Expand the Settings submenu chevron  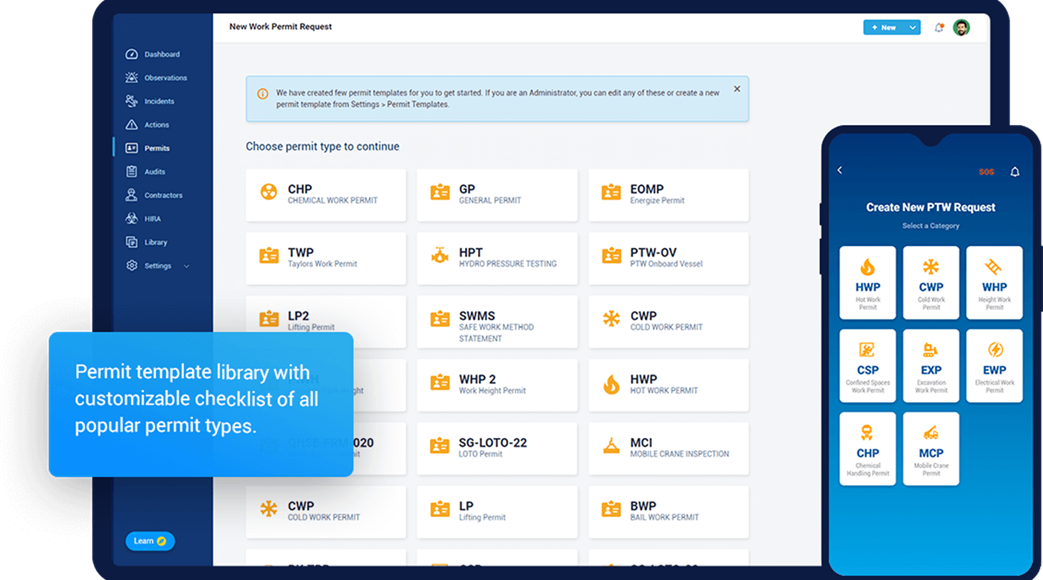(187, 266)
